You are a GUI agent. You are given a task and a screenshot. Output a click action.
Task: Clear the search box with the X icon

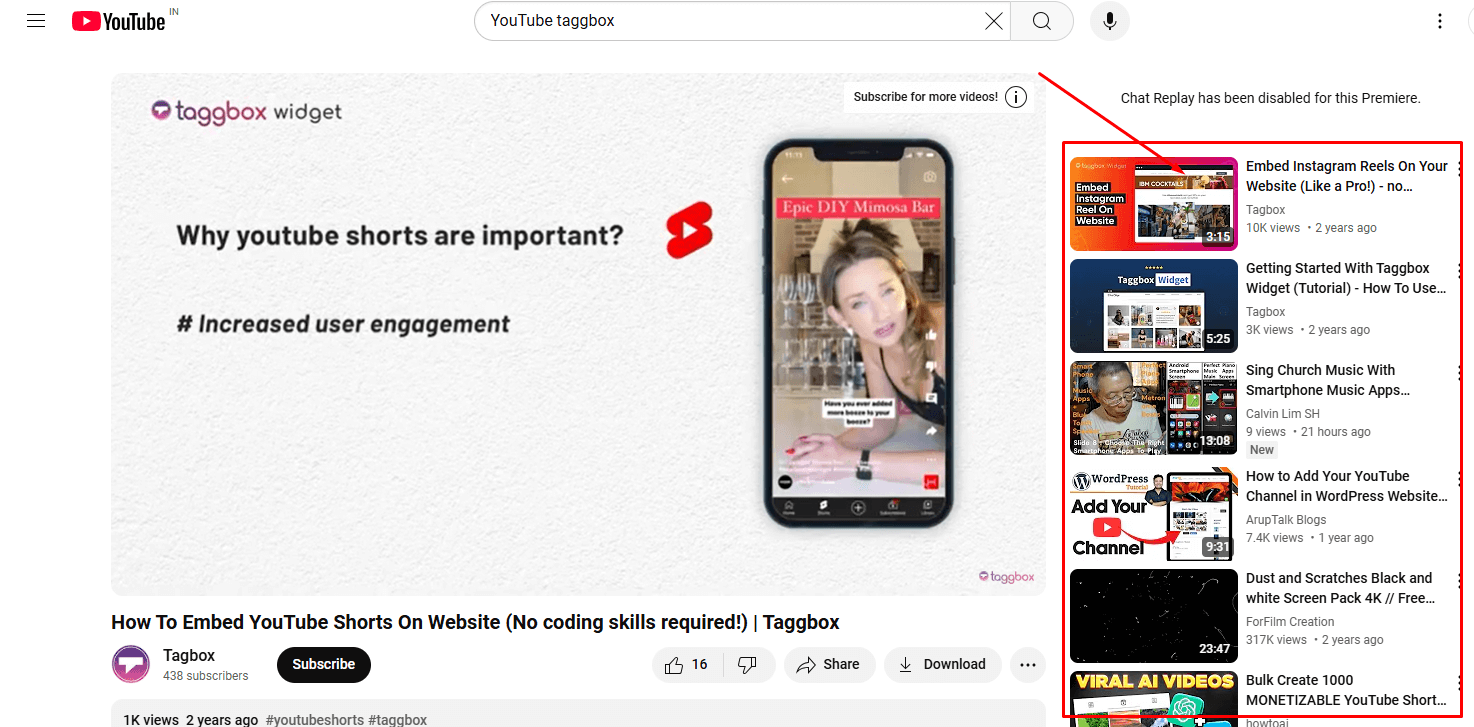point(993,20)
